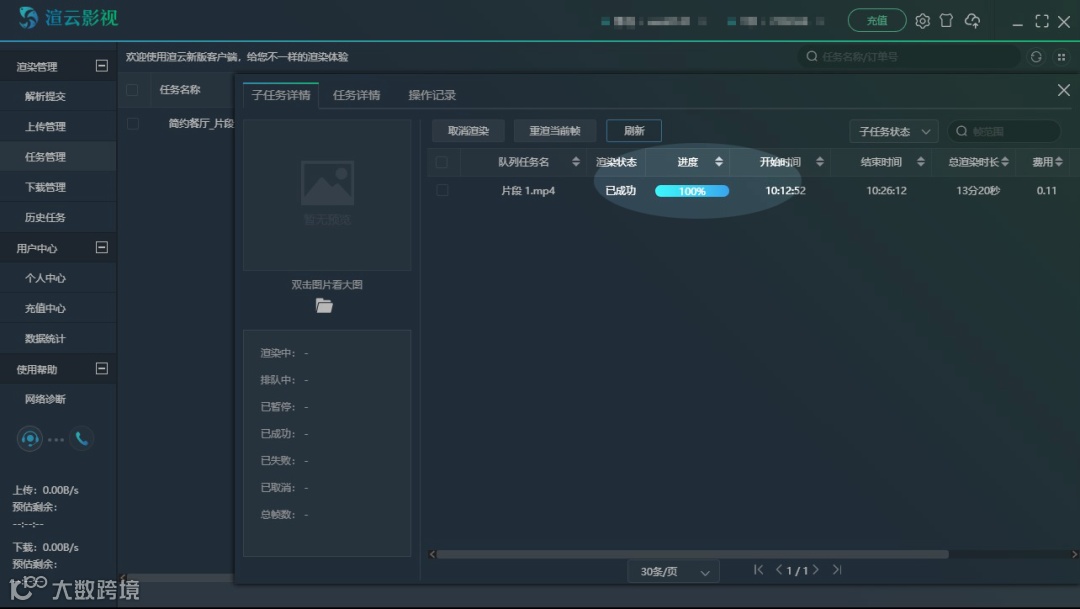1080x609 pixels.
Task: Click the 渲染状态 column header
Action: (x=616, y=162)
